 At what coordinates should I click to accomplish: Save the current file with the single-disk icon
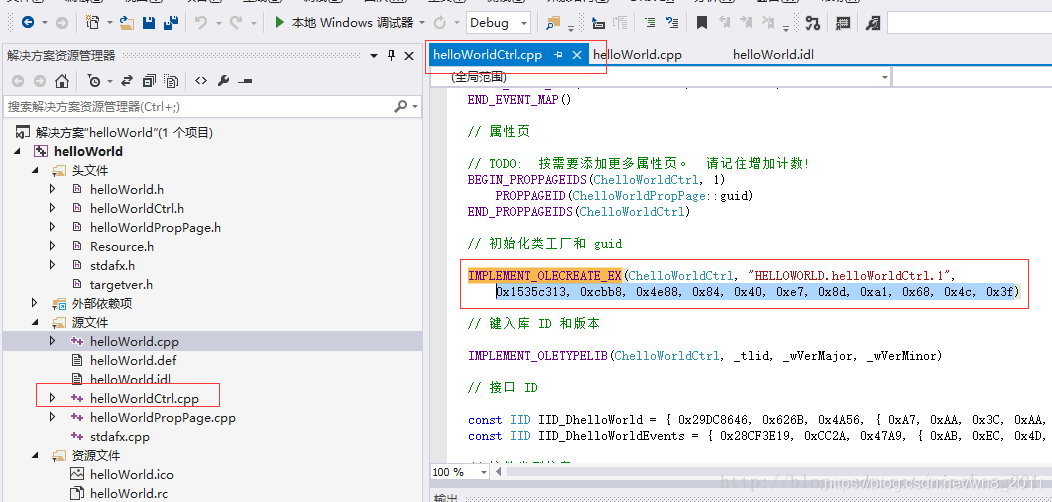coord(149,23)
